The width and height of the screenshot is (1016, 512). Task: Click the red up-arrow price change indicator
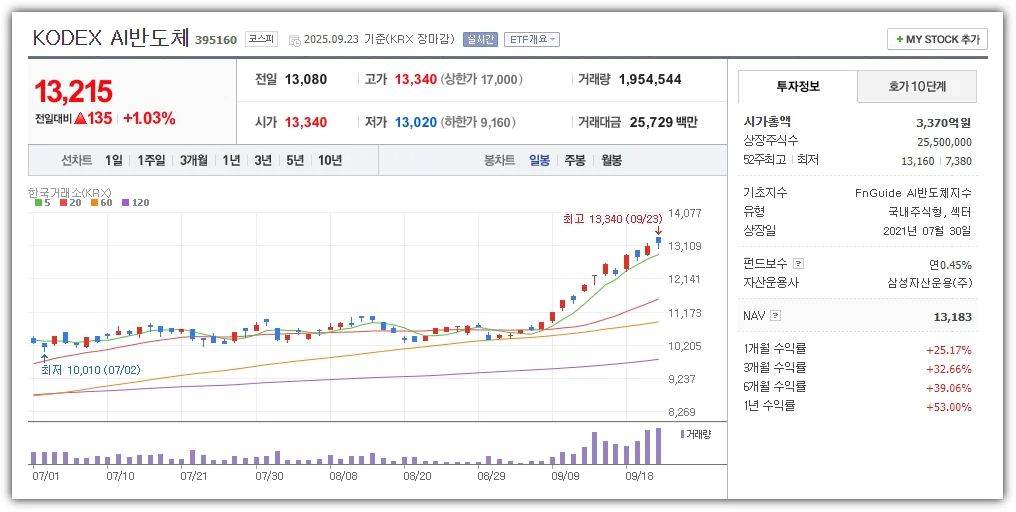pos(80,118)
